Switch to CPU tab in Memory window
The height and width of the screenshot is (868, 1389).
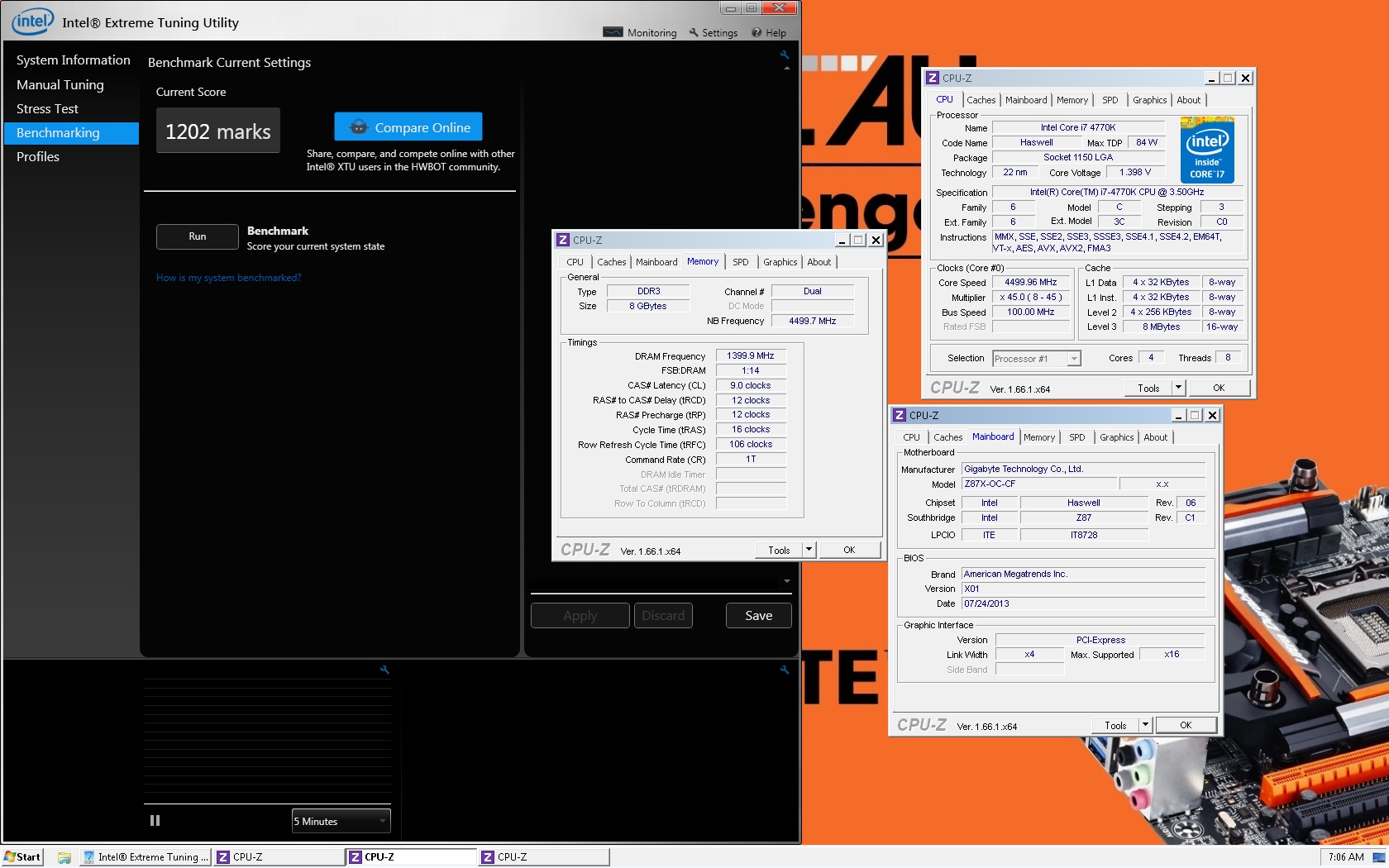pyautogui.click(x=575, y=262)
